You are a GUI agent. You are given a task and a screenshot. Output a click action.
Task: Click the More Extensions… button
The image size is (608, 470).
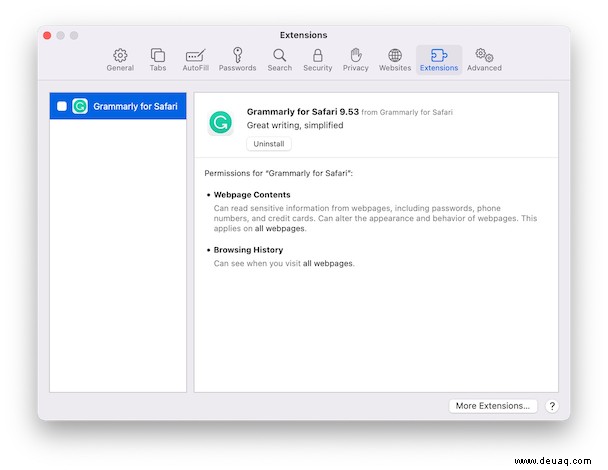pos(493,406)
